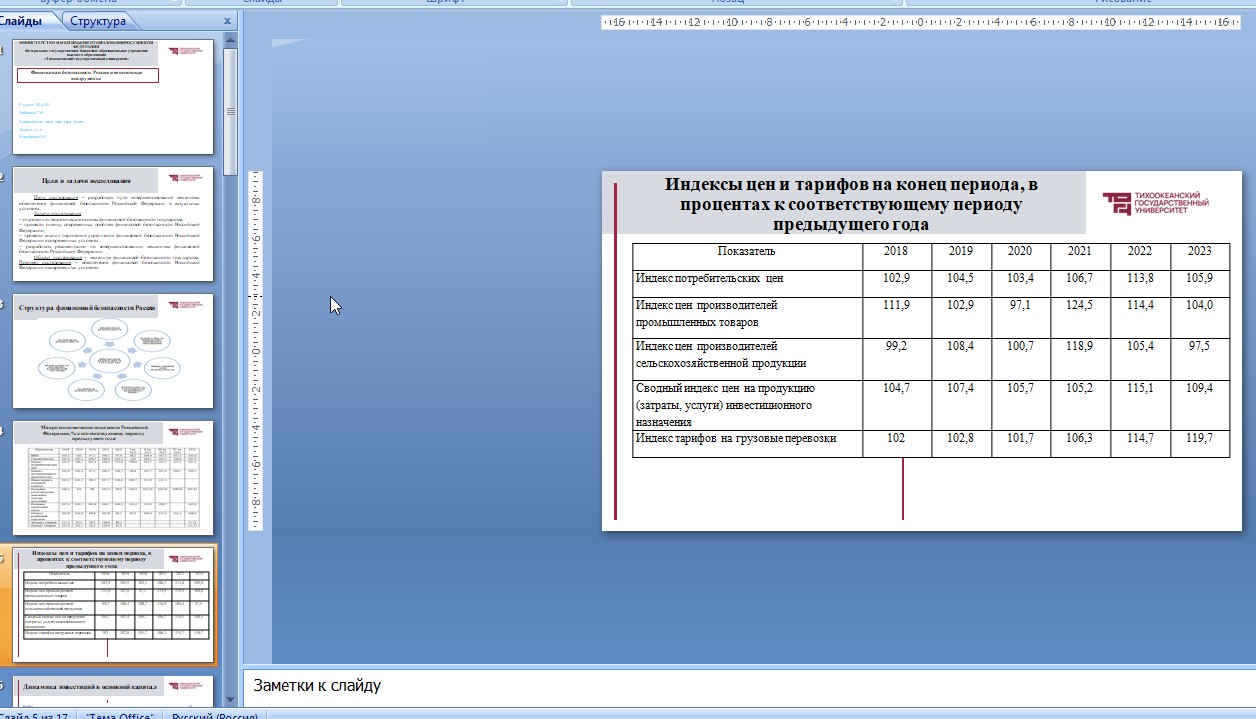Screen dimensions: 1256x719
Task: Open slide 1 title page thumbnail
Action: [x=113, y=97]
